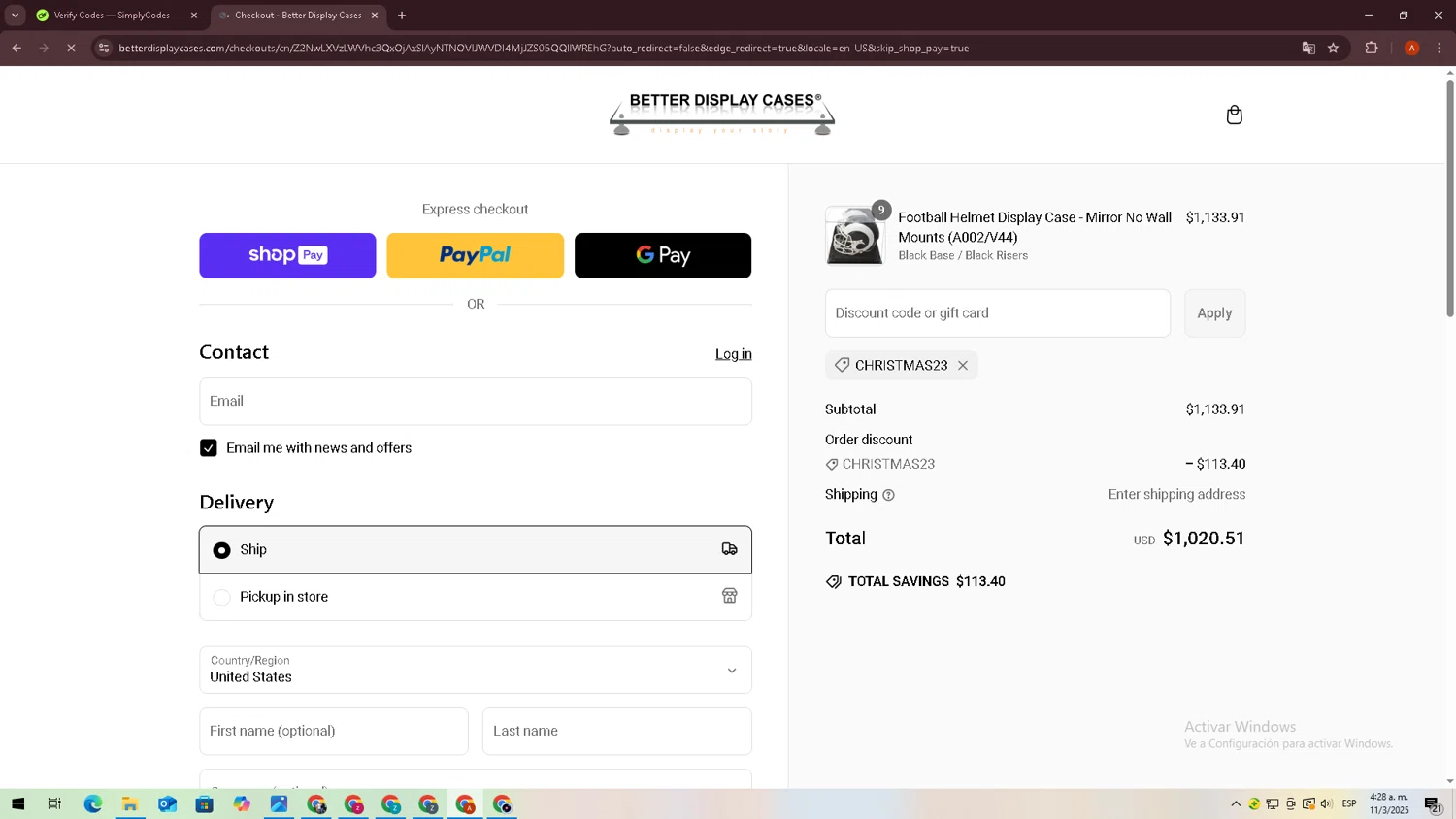Close the Checkout - Better Display Cases tab
Screen dimensions: 1456x819
375,16
